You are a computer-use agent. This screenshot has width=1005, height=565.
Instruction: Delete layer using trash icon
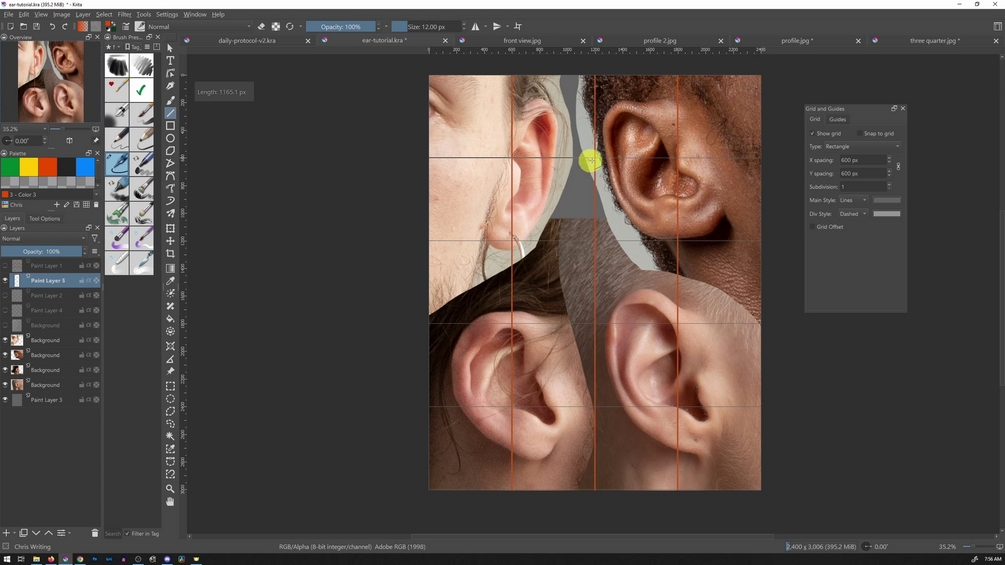click(95, 533)
